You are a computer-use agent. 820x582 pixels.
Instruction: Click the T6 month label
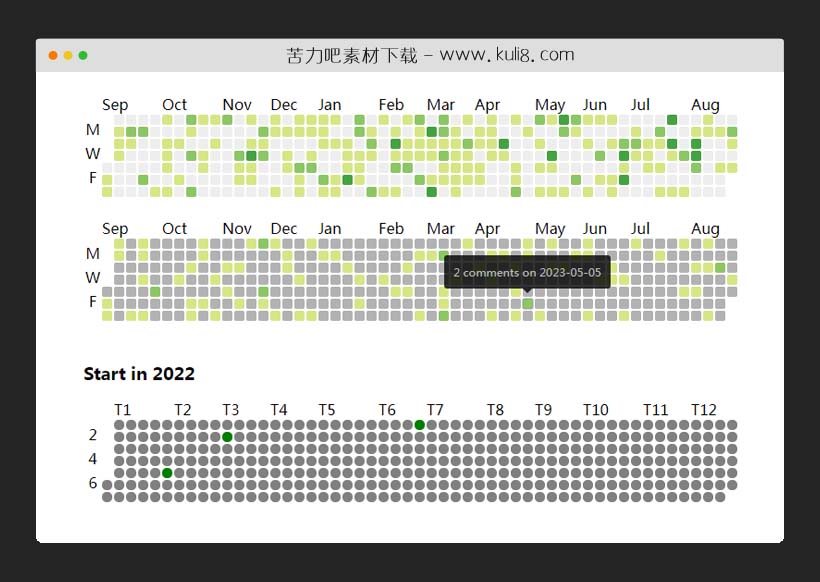pos(387,410)
